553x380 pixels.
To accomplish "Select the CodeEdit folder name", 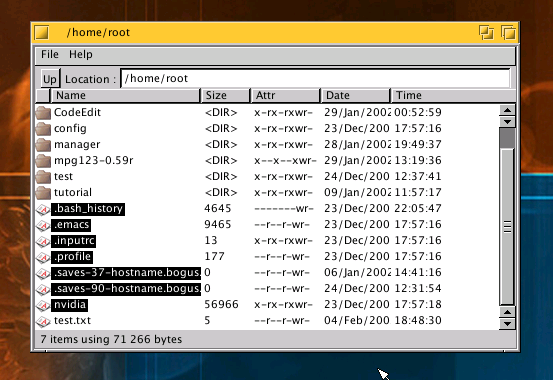I will tap(77, 113).
